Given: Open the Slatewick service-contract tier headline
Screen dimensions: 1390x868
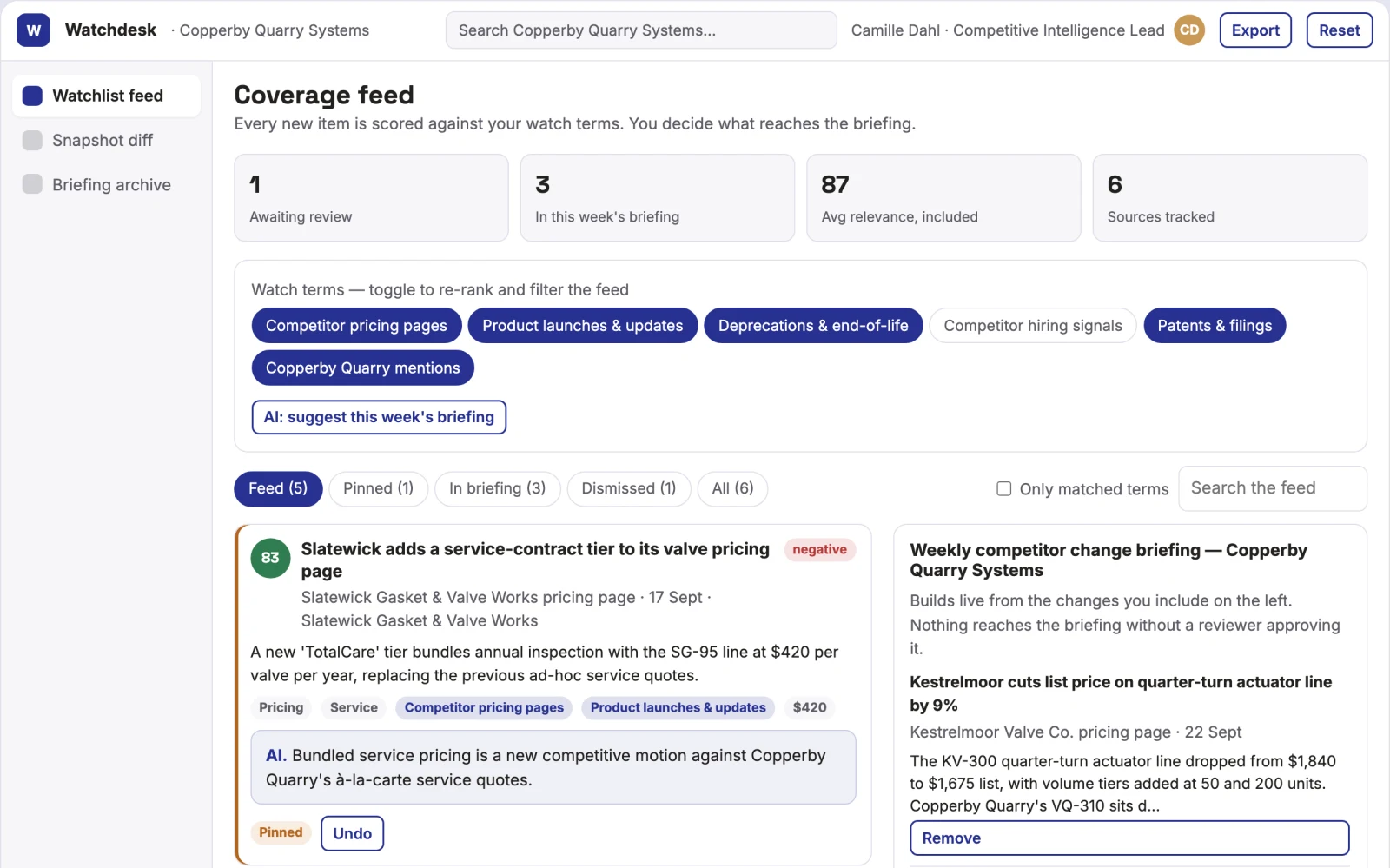Looking at the screenshot, I should 535,560.
